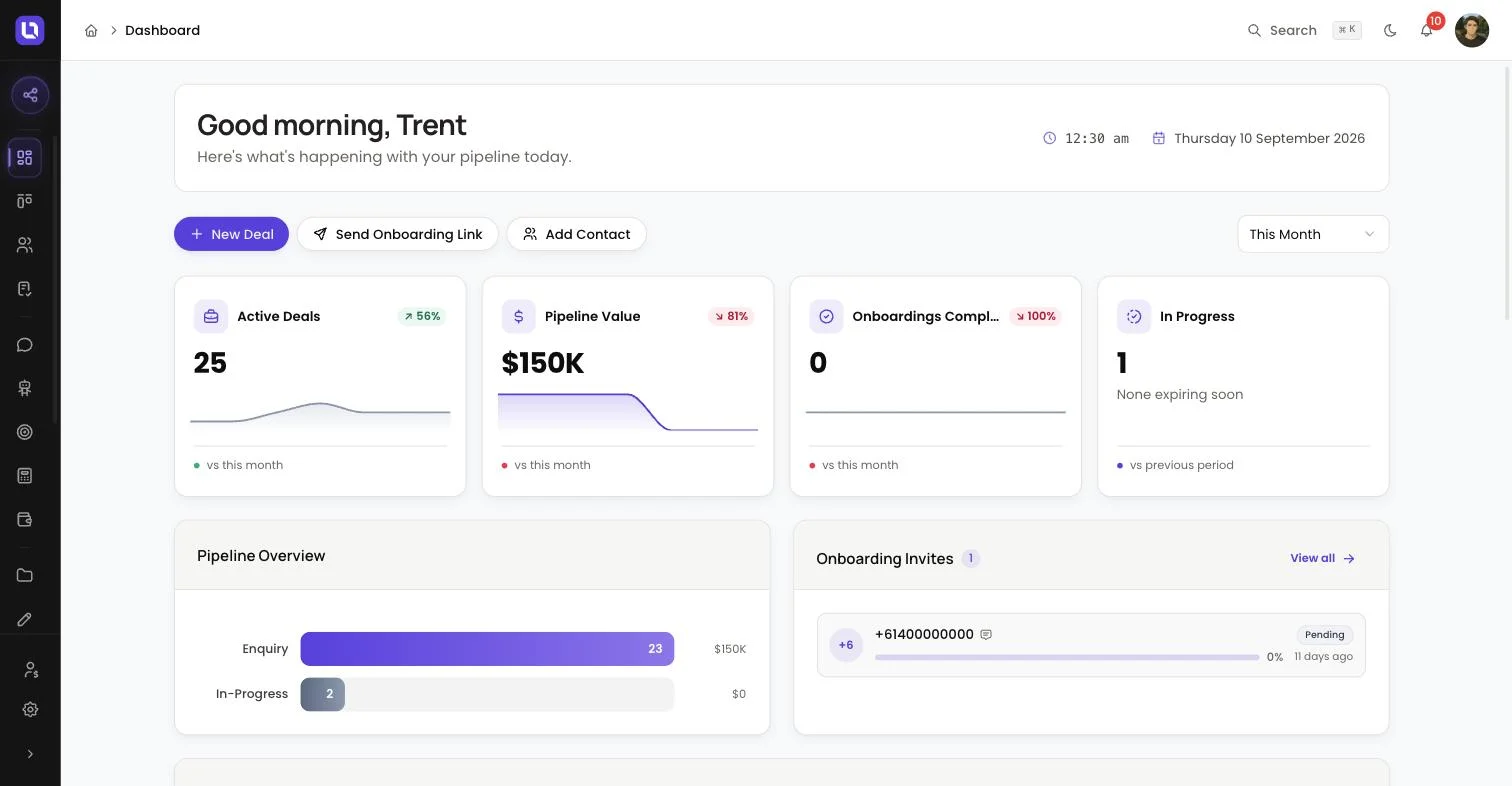Open the wallet icon in sidebar

(25, 520)
